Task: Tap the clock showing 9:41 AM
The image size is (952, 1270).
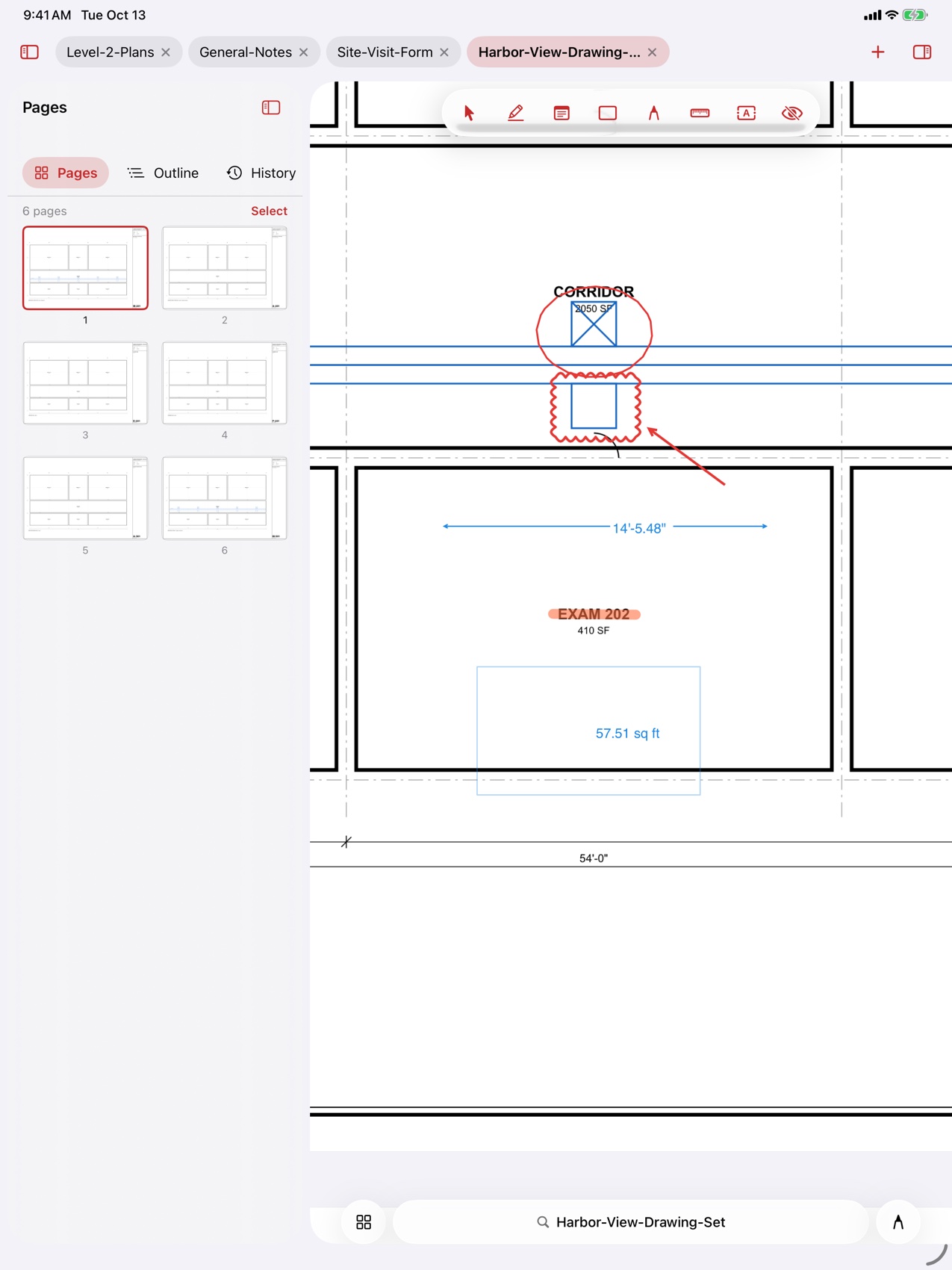Action: click(x=47, y=15)
